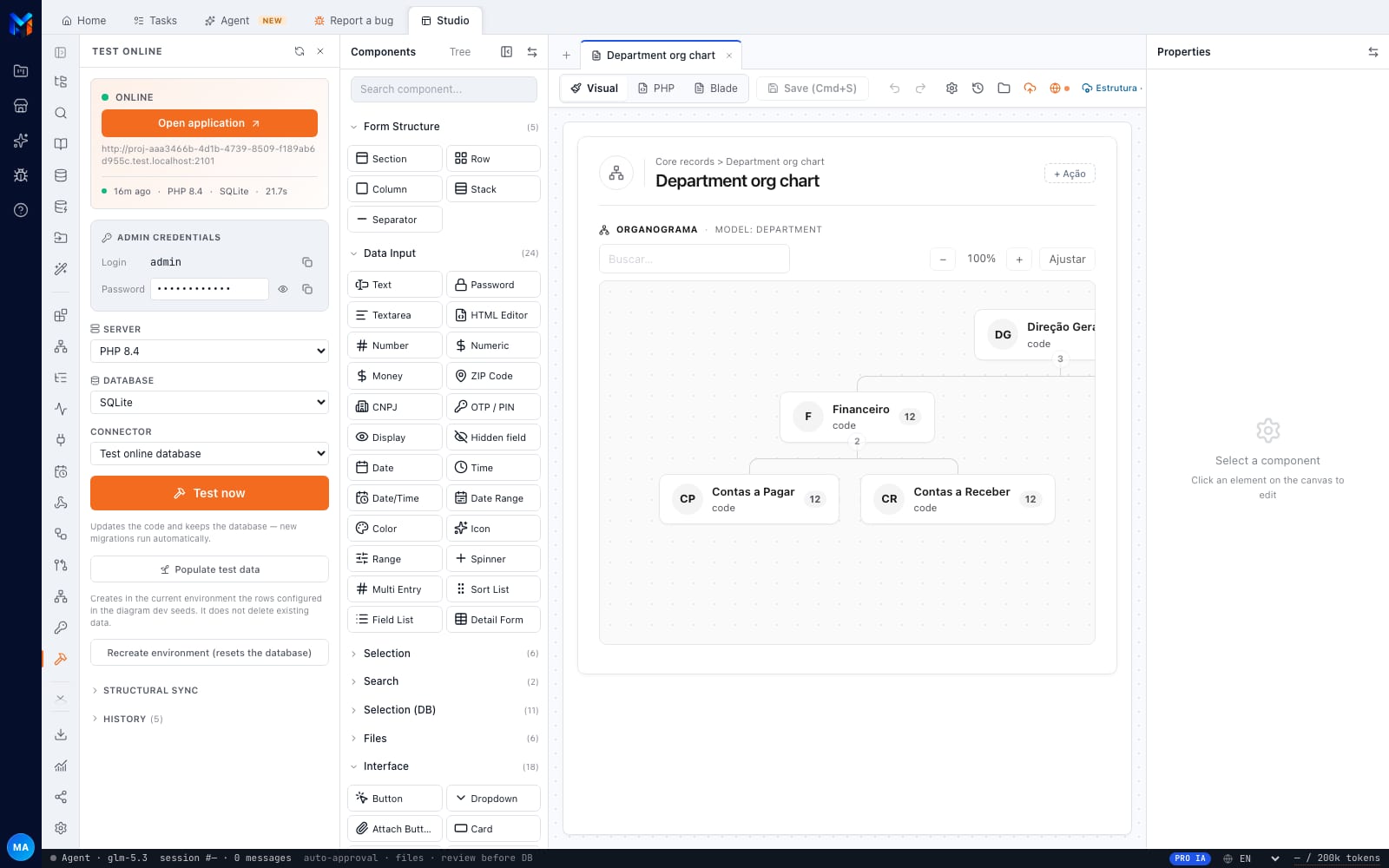
Task: Switch to the Blade view
Action: 715,89
